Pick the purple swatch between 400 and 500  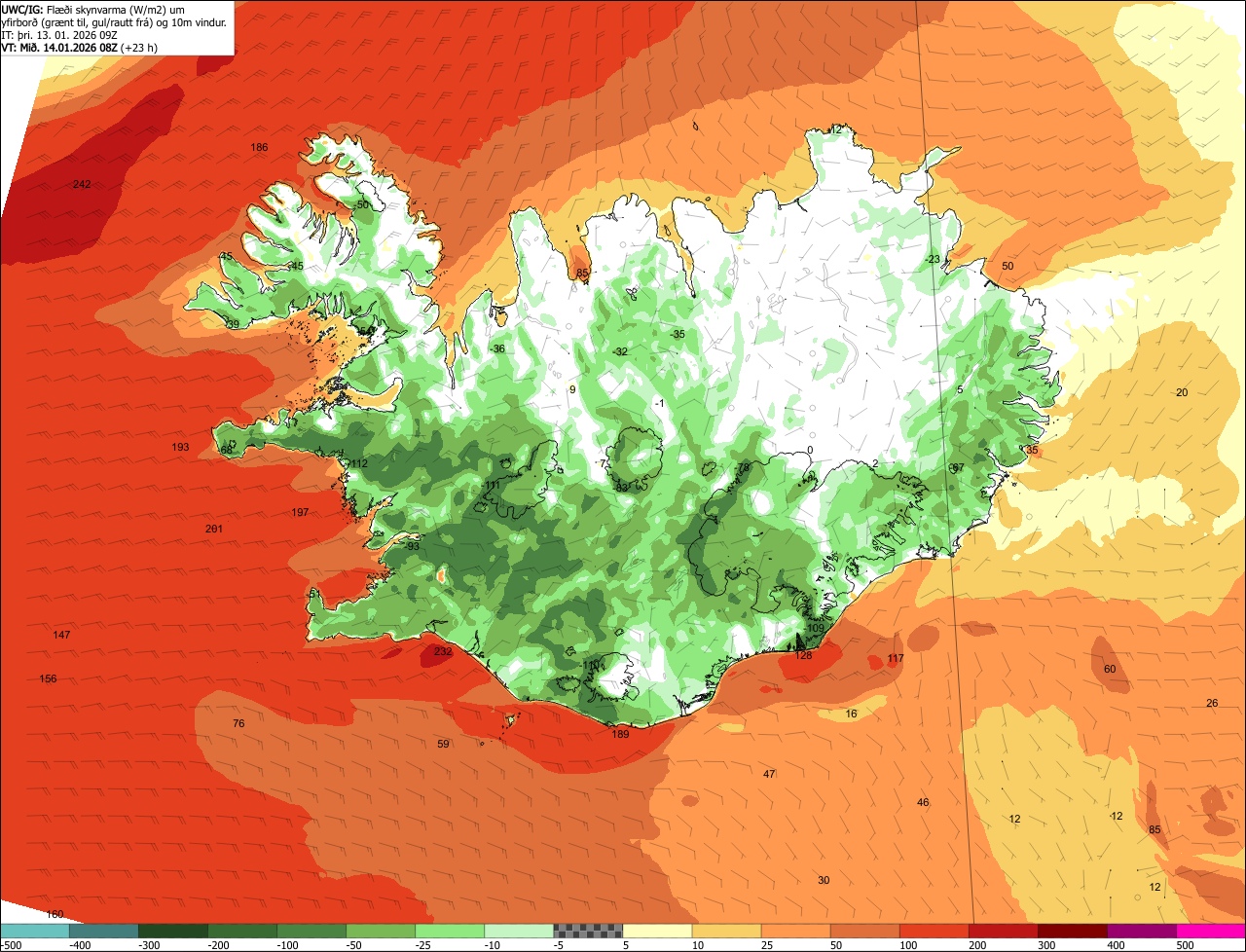pos(1140,931)
